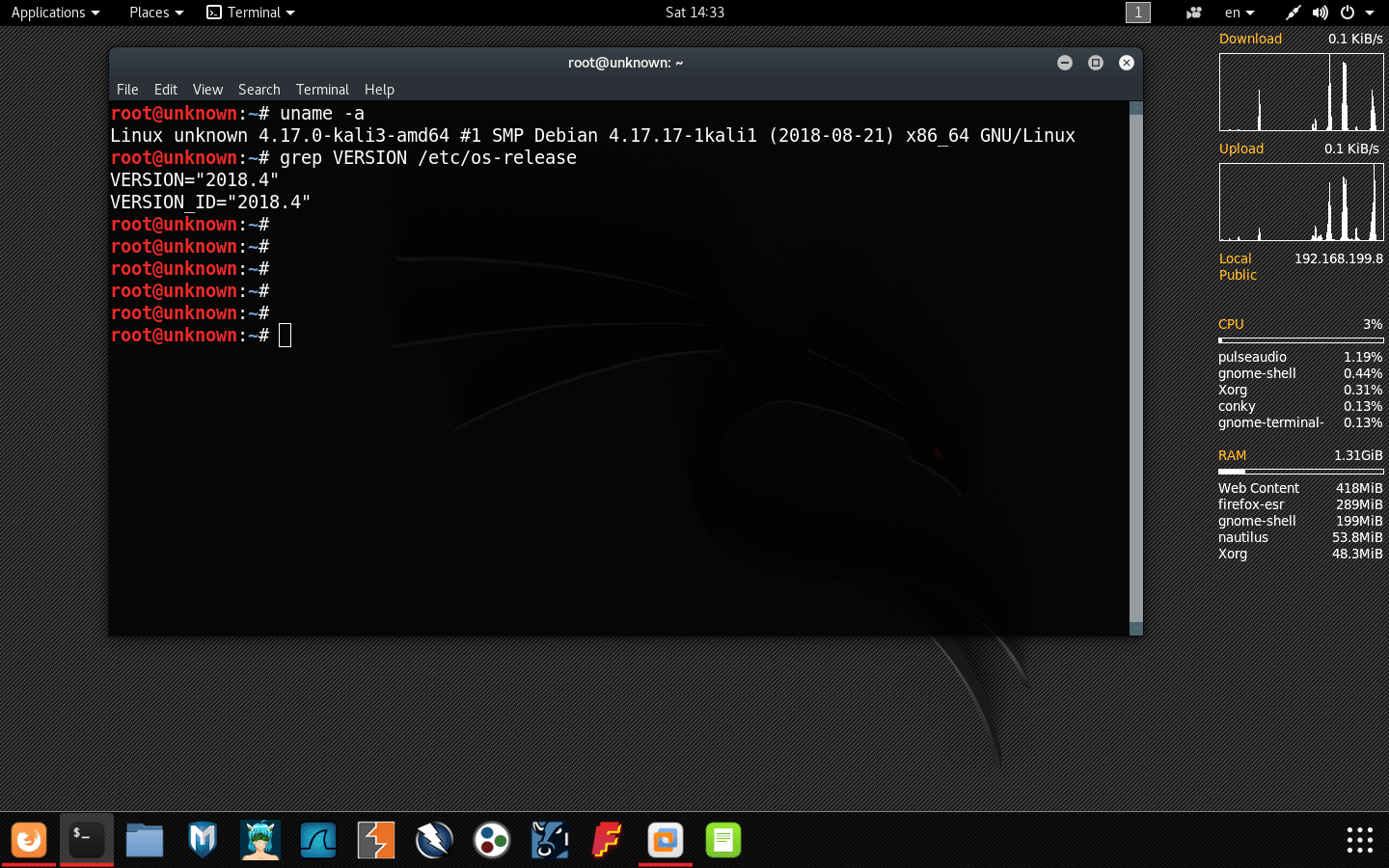
Task: Click the terminal's vertical scrollbar
Action: click(x=1135, y=366)
